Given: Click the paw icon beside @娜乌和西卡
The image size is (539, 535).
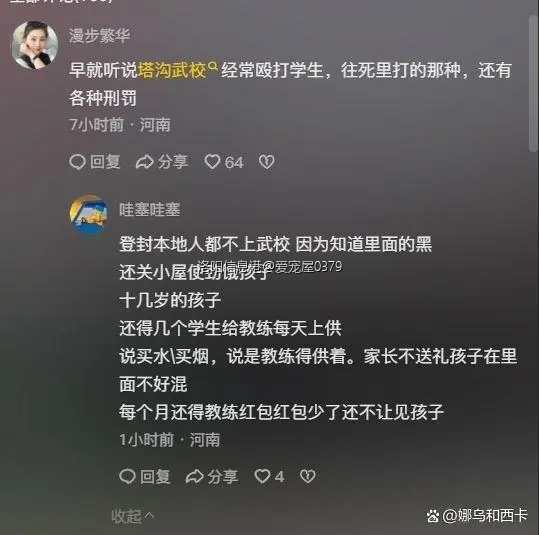Looking at the screenshot, I should (433, 516).
